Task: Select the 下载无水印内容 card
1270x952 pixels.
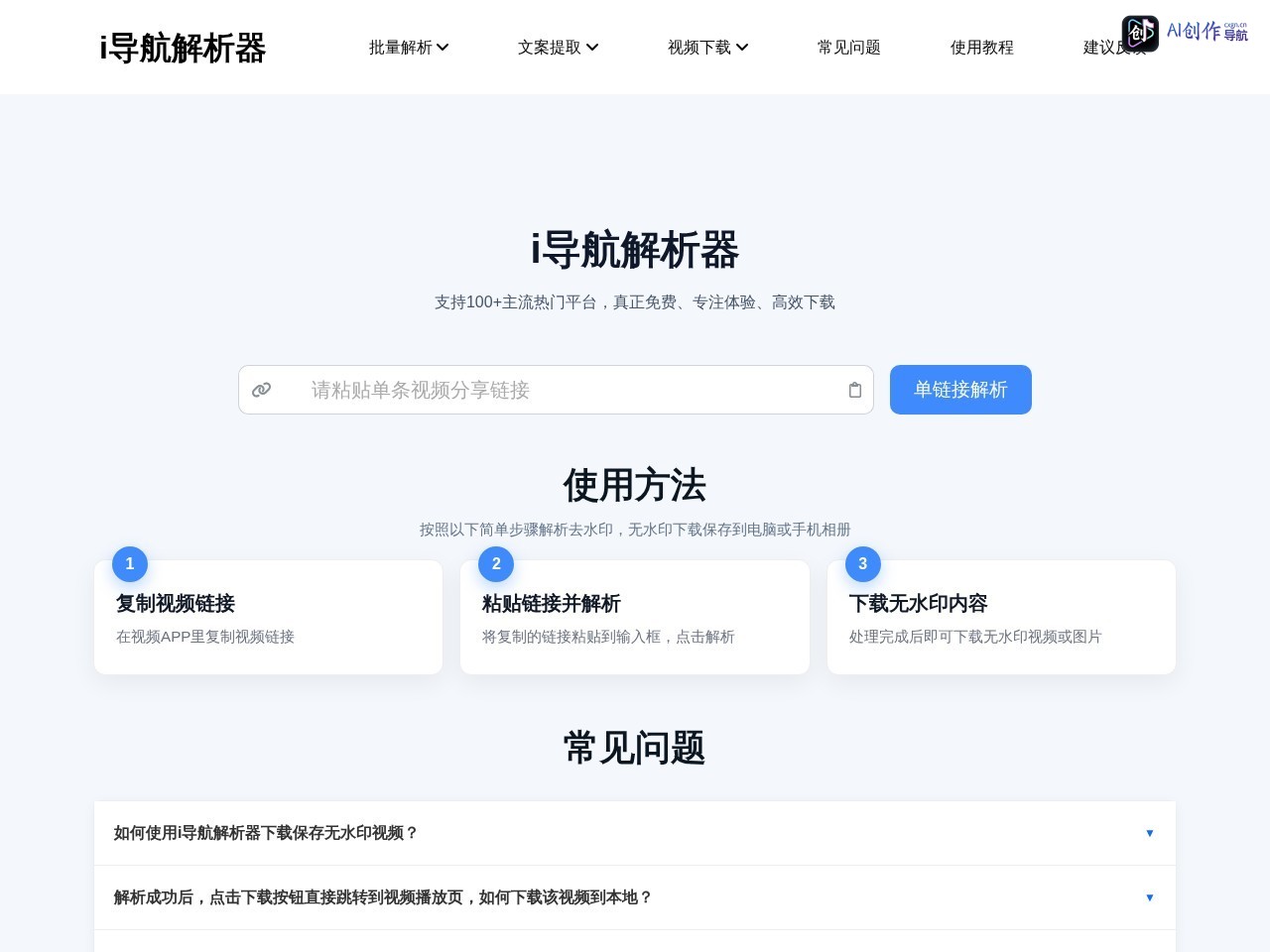Action: coord(1001,617)
